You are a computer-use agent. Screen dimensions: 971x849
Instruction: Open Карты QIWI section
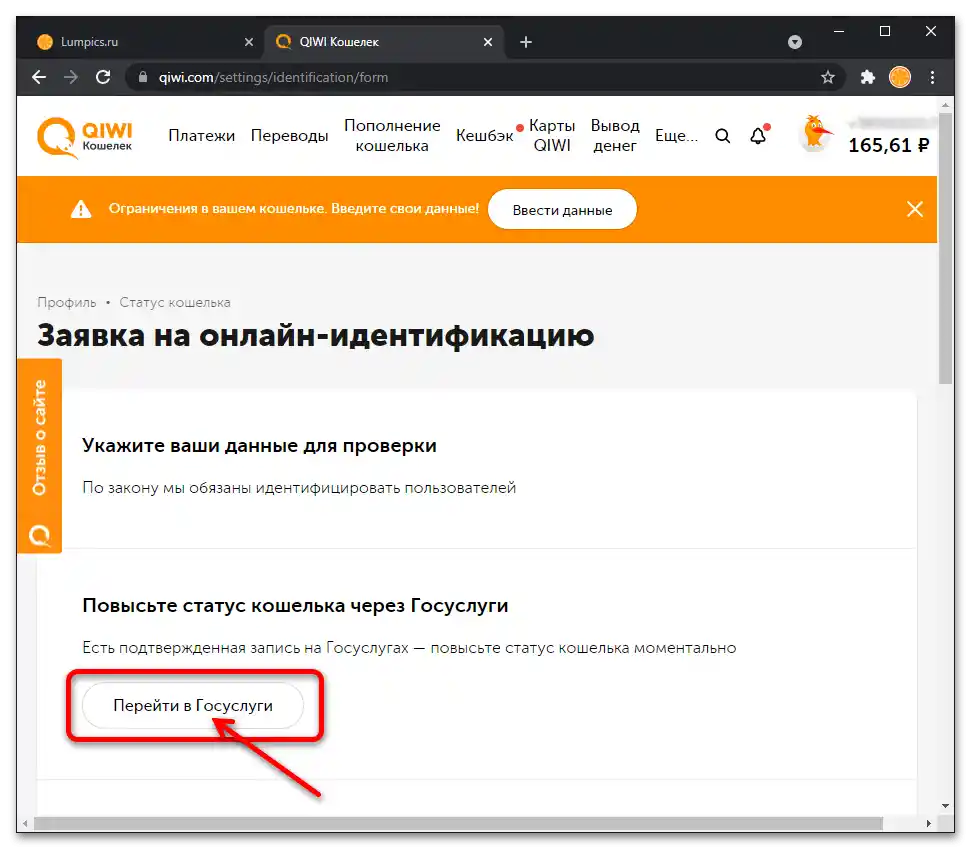point(552,136)
